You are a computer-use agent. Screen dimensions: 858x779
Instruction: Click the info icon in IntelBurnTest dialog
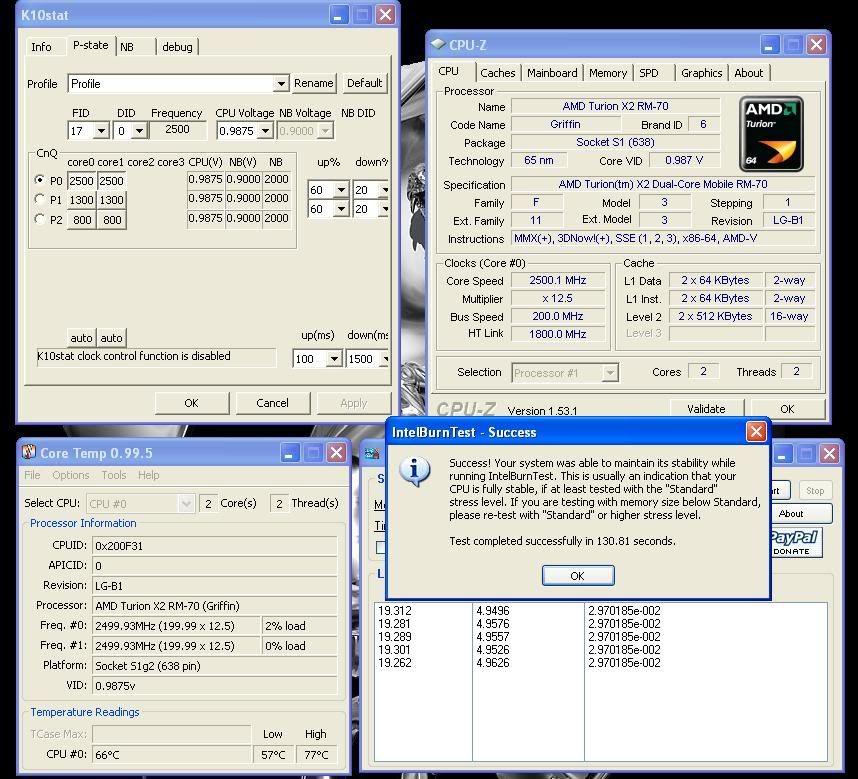[x=414, y=472]
